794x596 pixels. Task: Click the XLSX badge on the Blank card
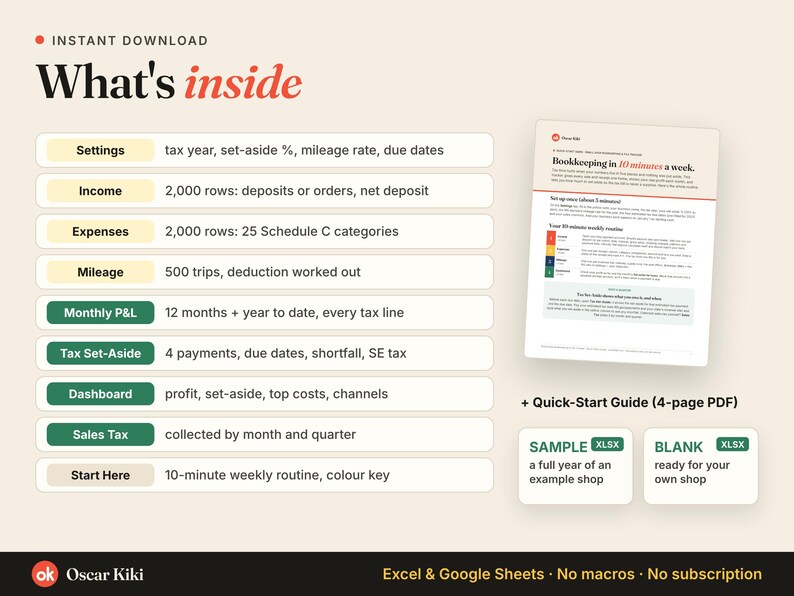(732, 444)
